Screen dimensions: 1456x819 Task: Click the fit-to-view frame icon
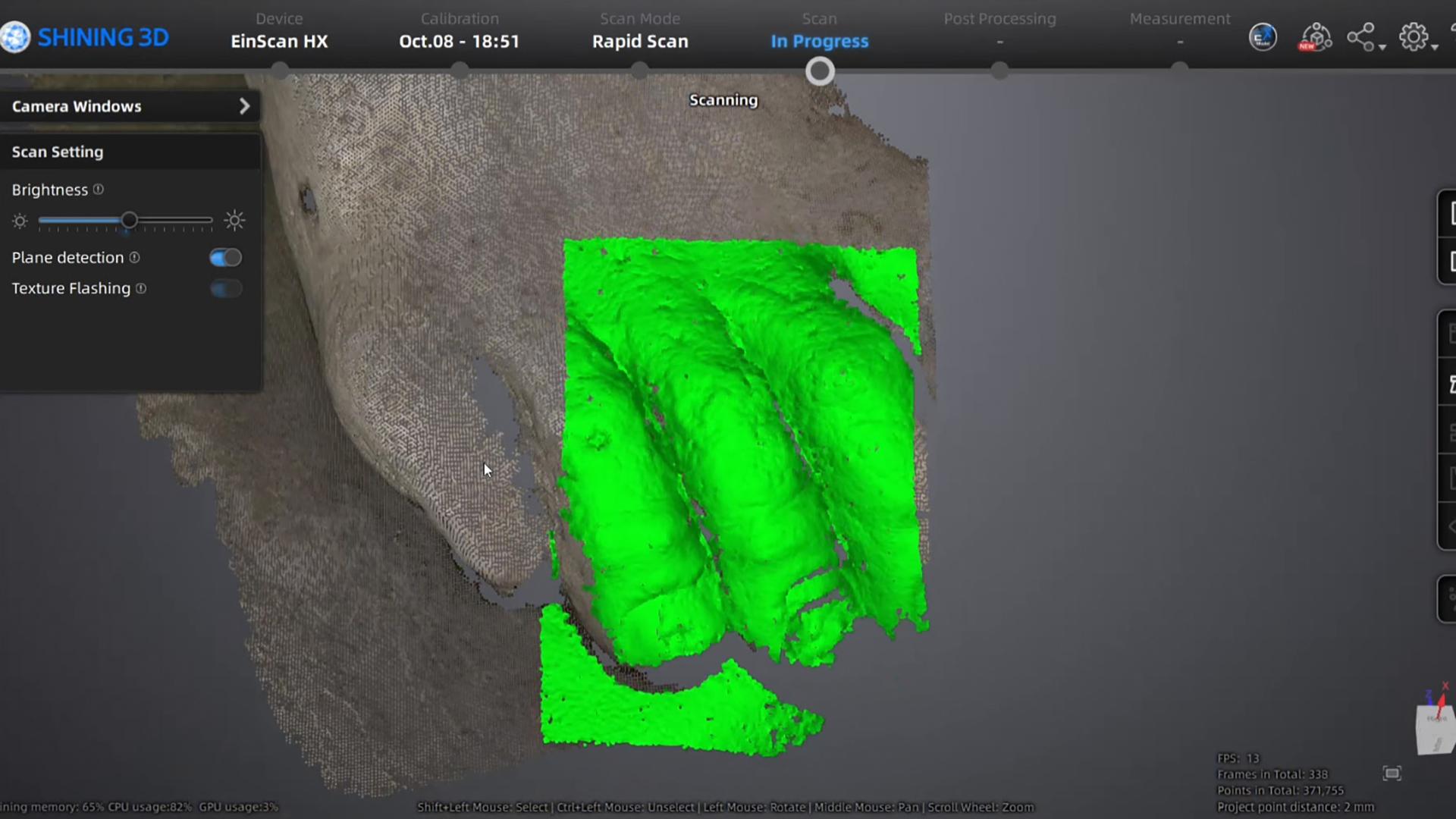click(x=1392, y=773)
